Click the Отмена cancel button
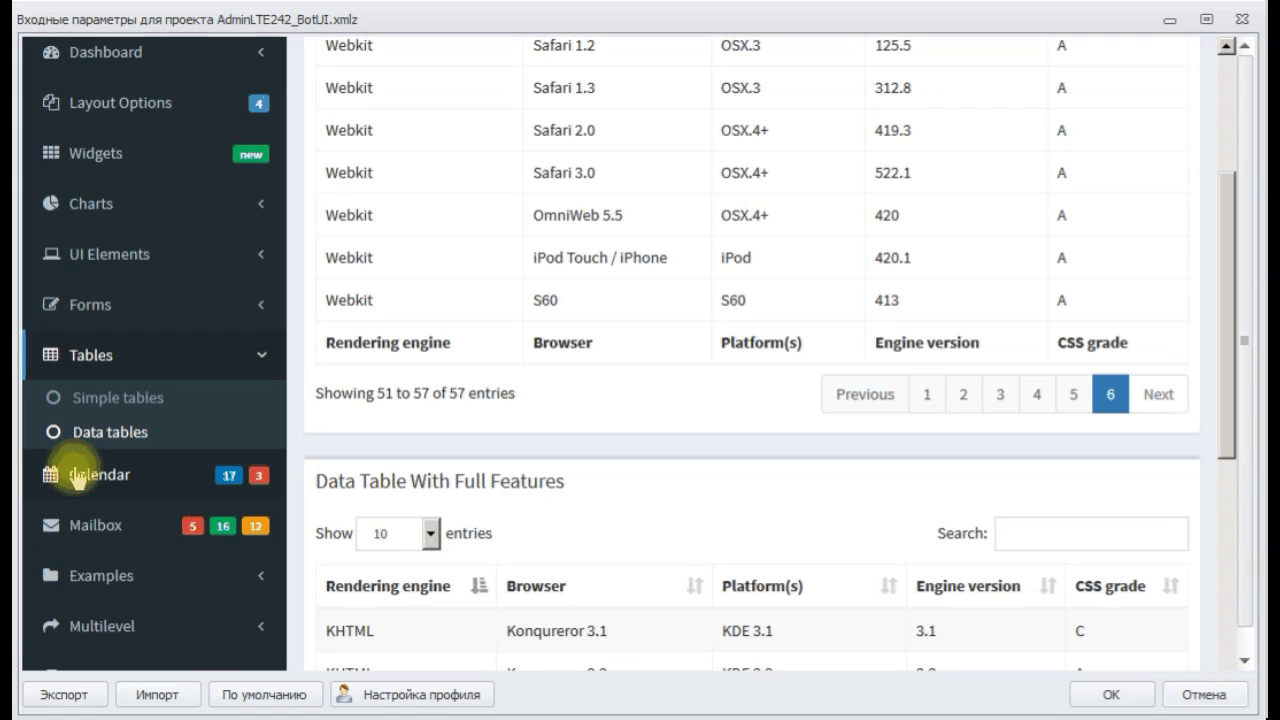 tap(1204, 695)
